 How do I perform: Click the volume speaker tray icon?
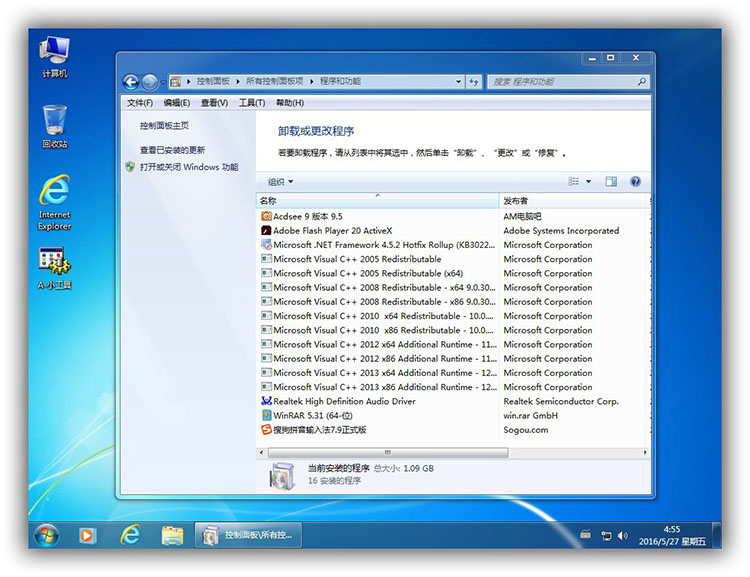click(x=622, y=535)
